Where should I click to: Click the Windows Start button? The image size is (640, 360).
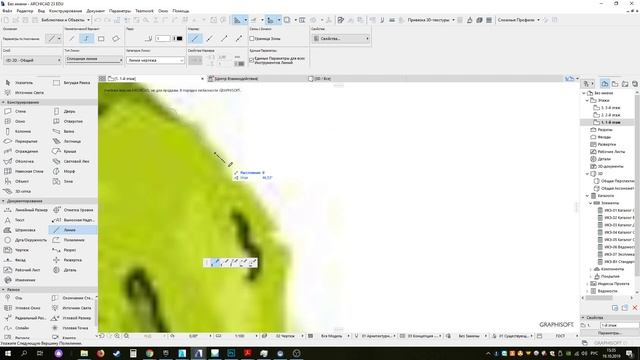(7, 353)
